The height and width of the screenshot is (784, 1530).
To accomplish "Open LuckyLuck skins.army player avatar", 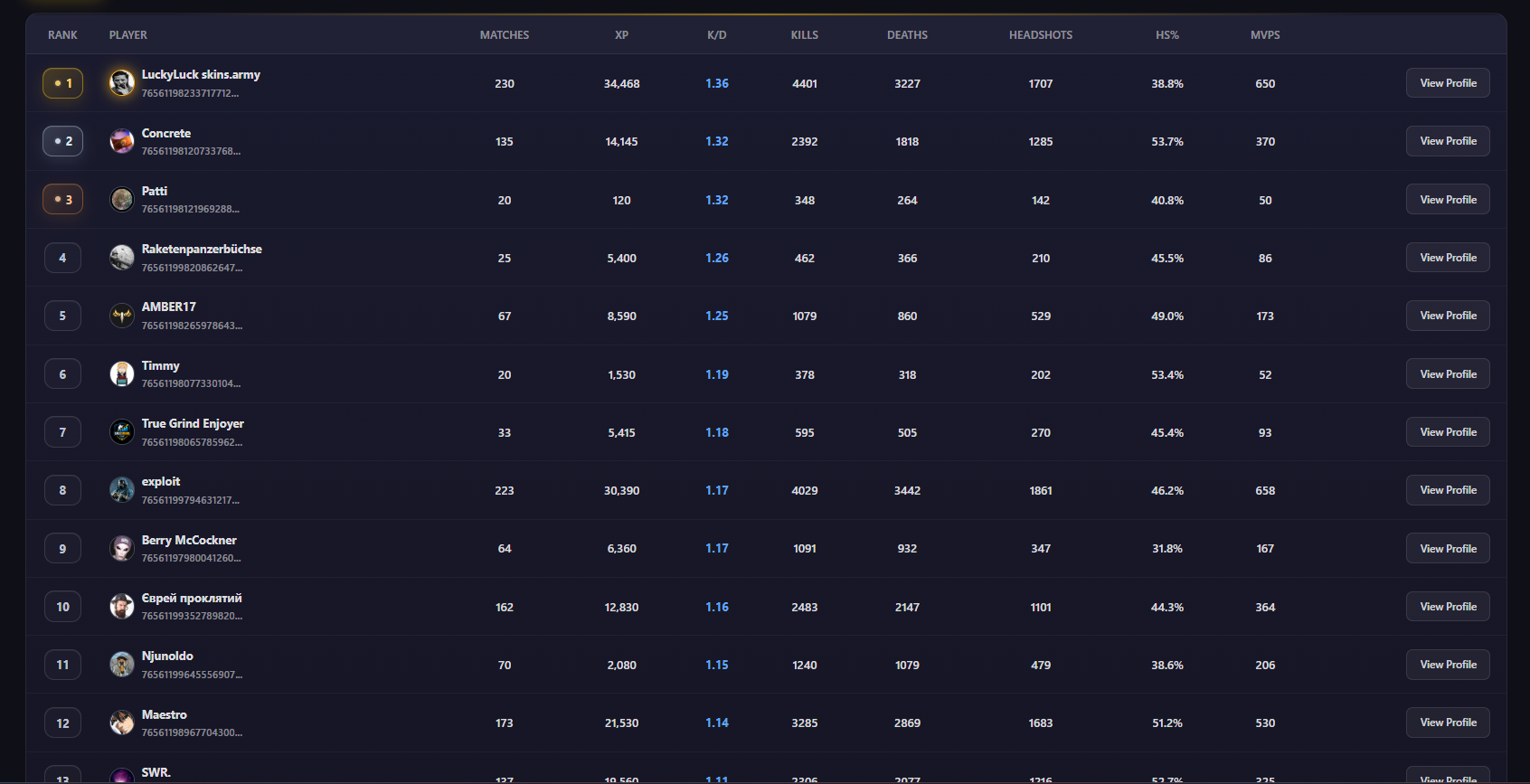I will coord(122,83).
